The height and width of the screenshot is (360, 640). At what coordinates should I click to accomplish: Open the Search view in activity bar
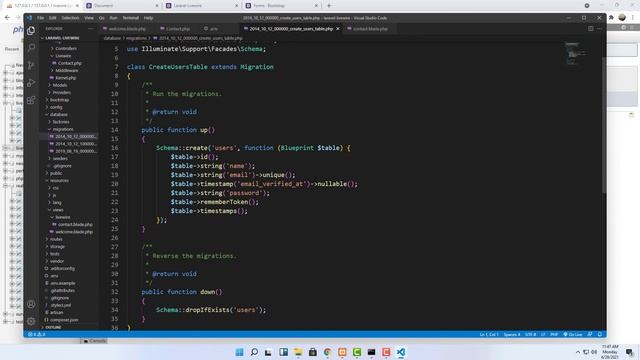31,48
